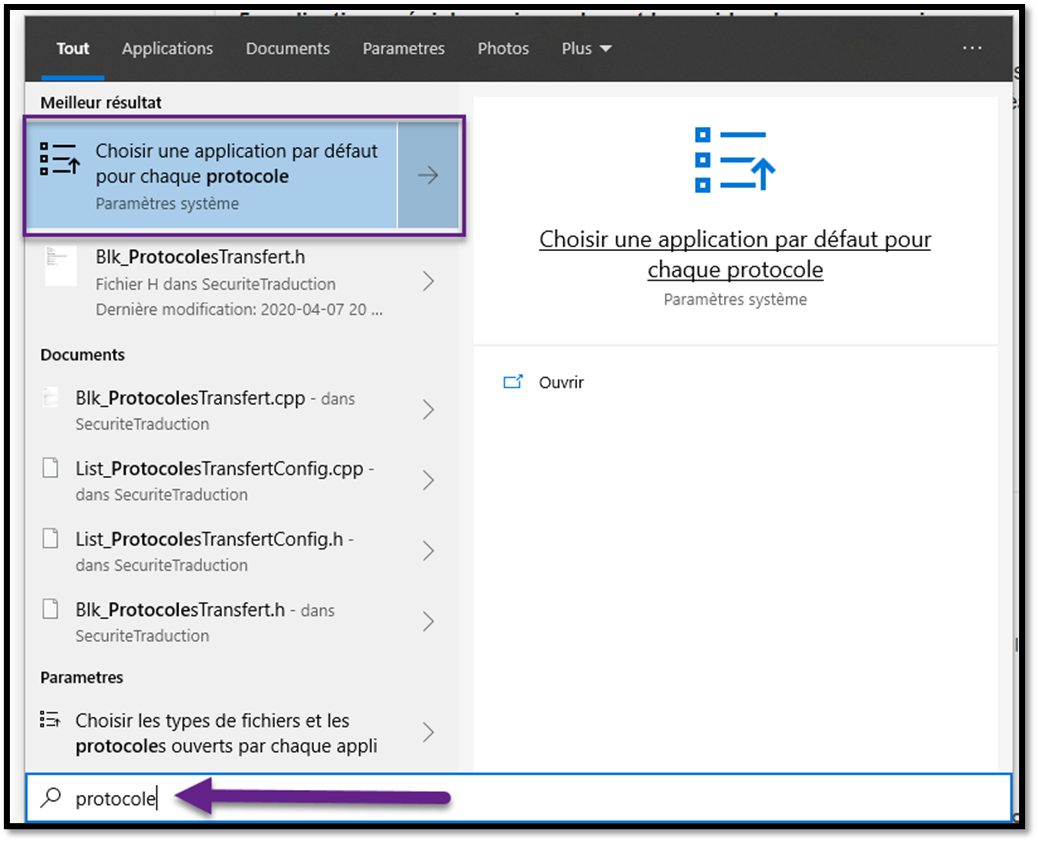The height and width of the screenshot is (842, 1038).
Task: Open Blk_ProtocolesTransfert.h under the Documents section
Action: pos(190,621)
